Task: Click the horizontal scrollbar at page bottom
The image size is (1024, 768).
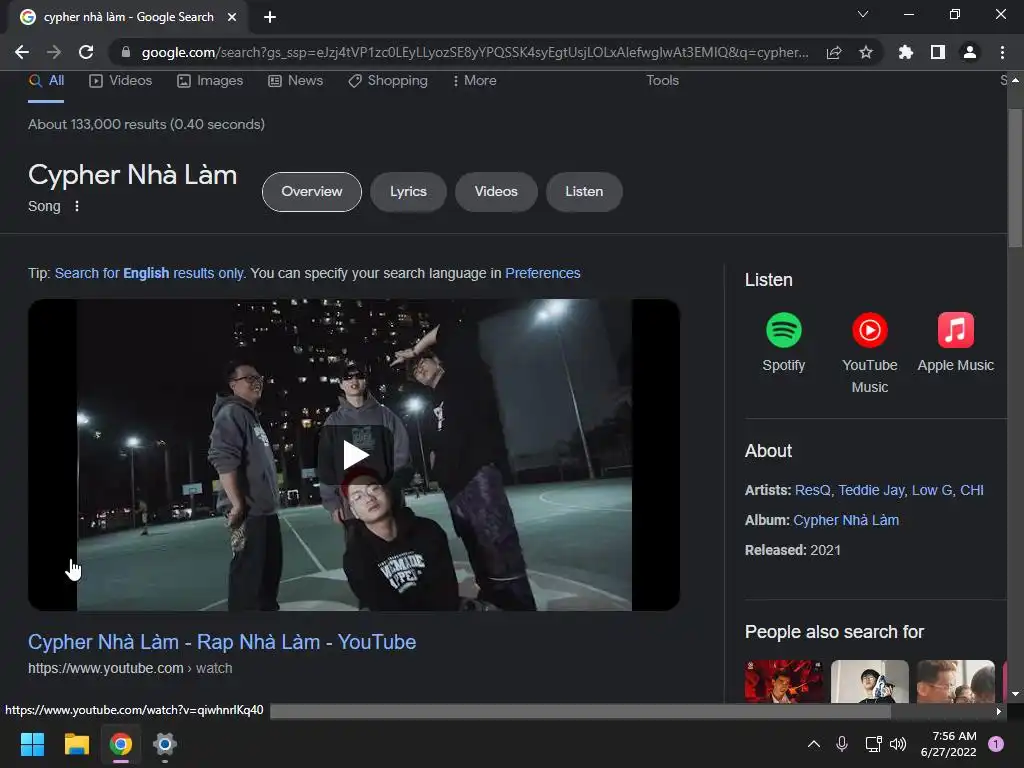Action: click(580, 711)
